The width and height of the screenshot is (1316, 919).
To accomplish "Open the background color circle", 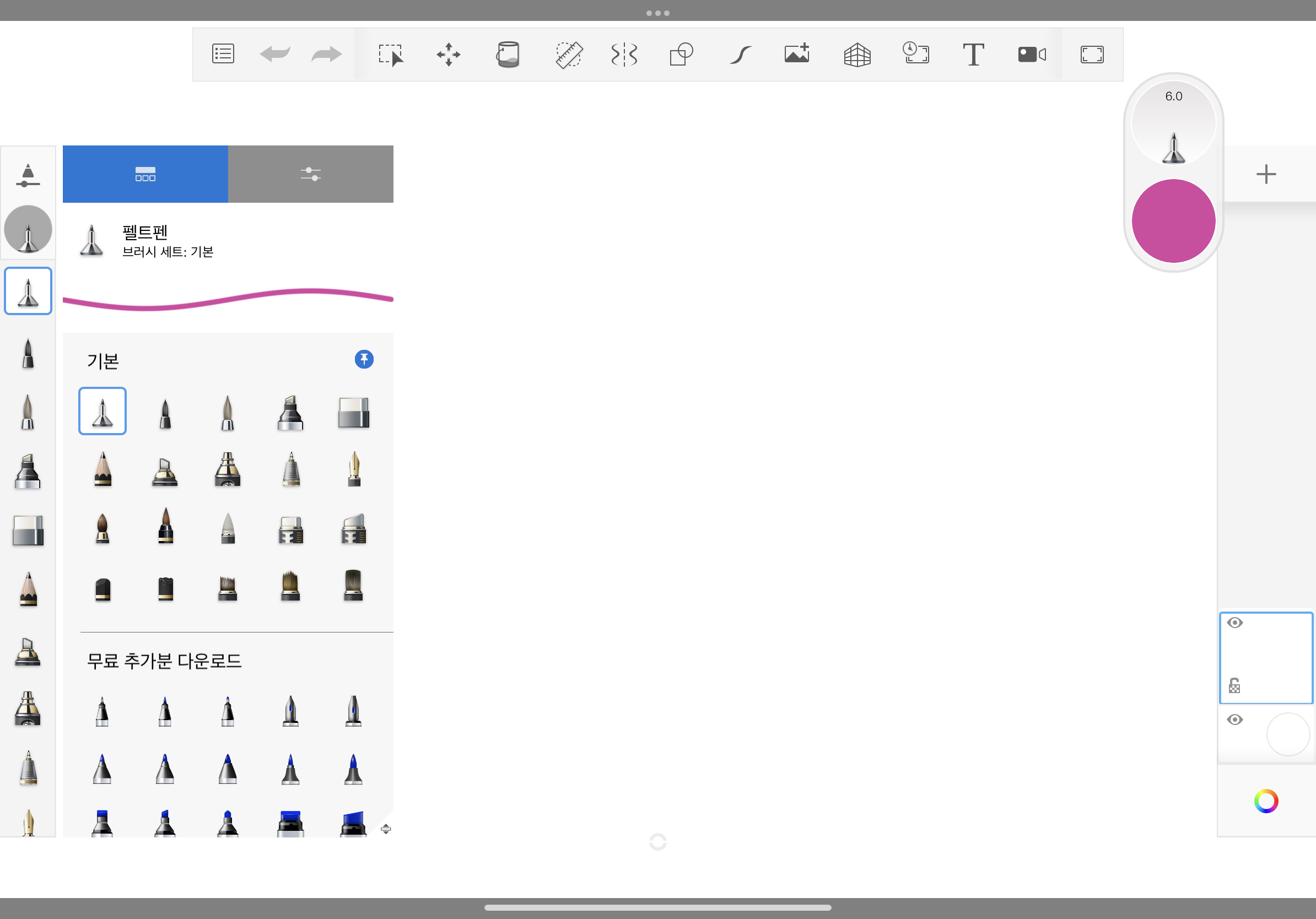I will [x=1287, y=734].
